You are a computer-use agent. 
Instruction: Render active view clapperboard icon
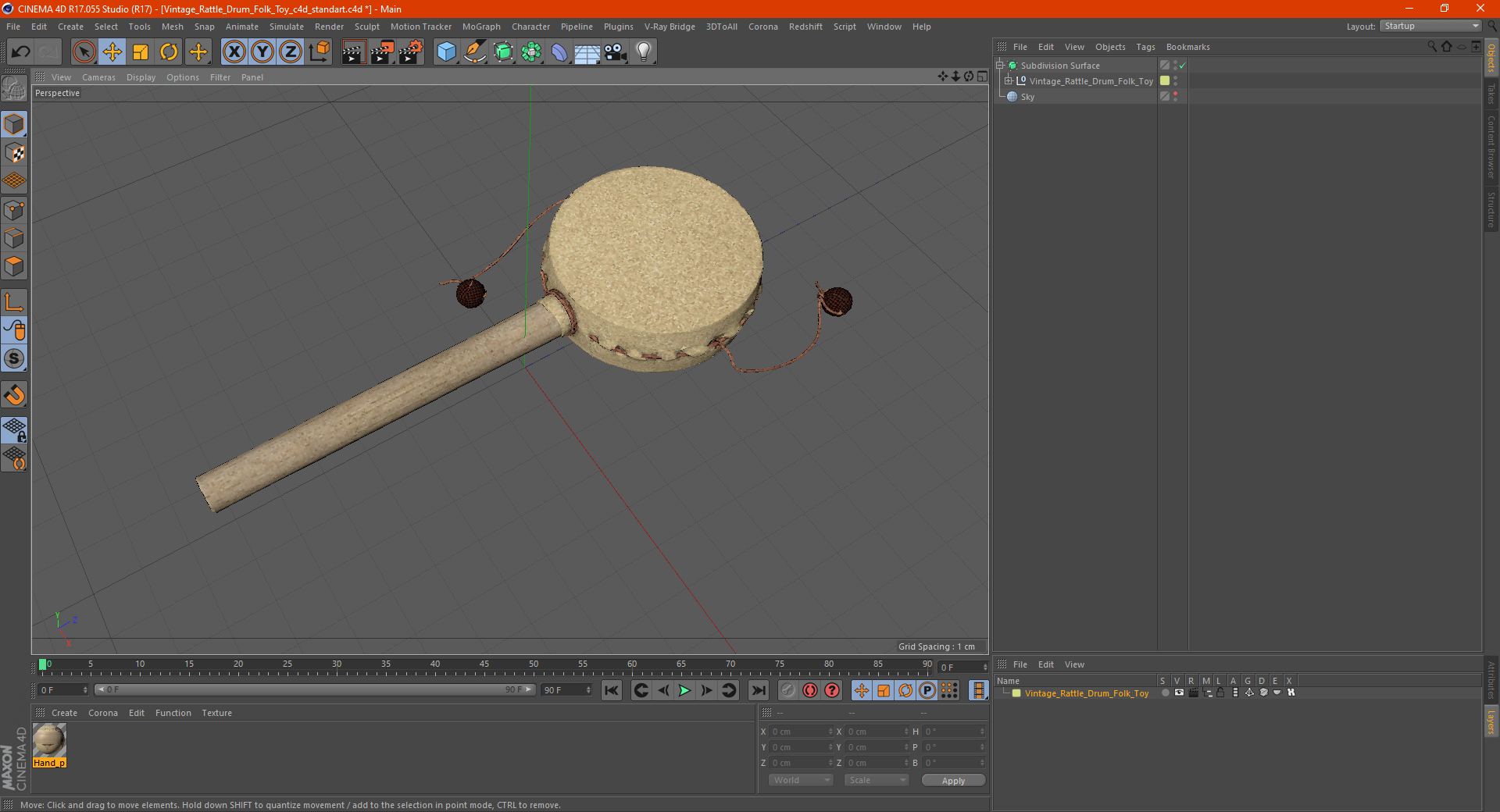tap(353, 52)
